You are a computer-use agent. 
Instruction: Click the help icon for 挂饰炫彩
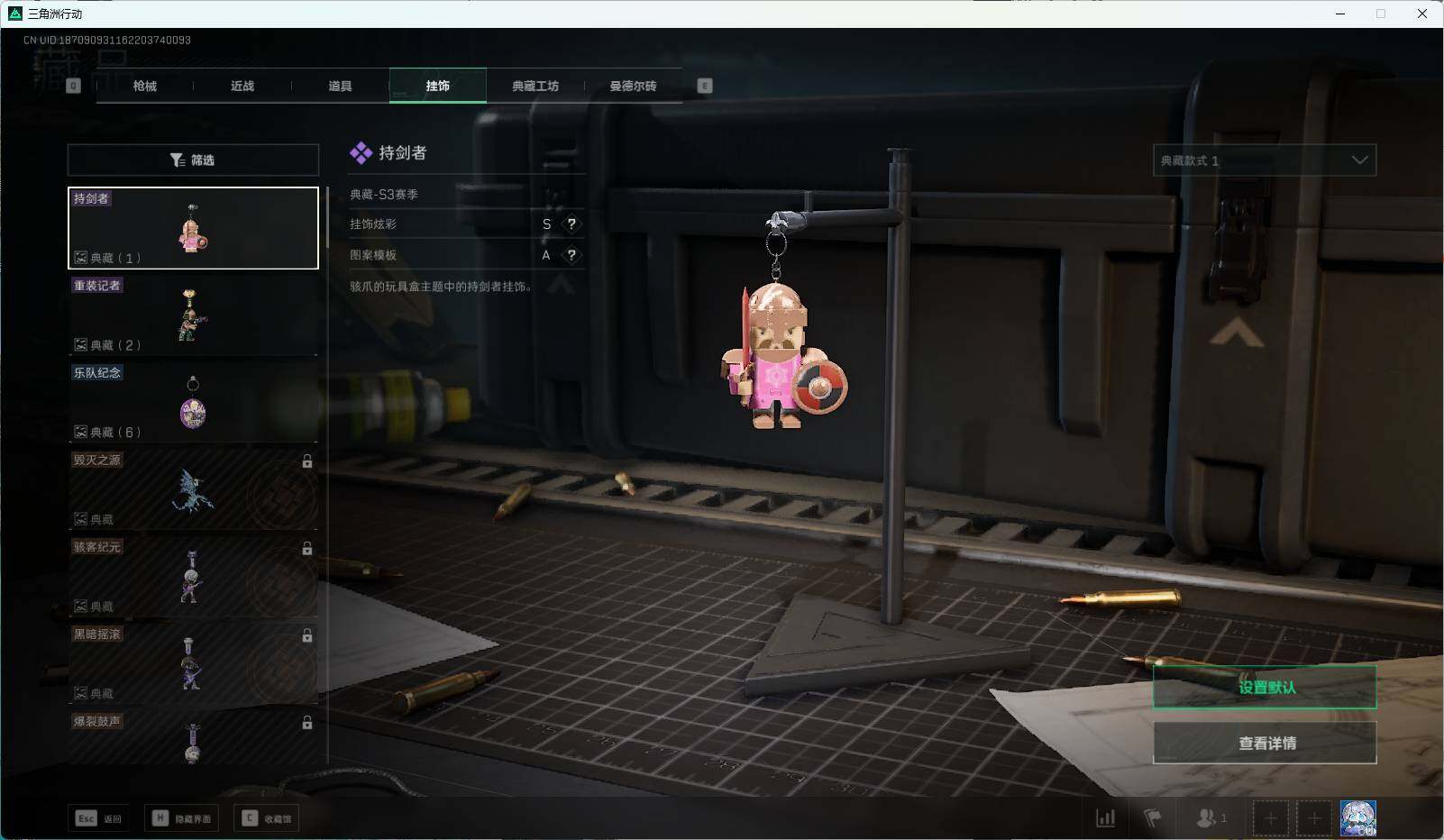[x=571, y=224]
